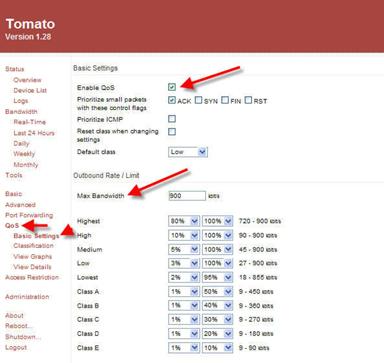This screenshot has width=384, height=363.
Task: Tick Reset class when changing settings
Action: click(172, 132)
